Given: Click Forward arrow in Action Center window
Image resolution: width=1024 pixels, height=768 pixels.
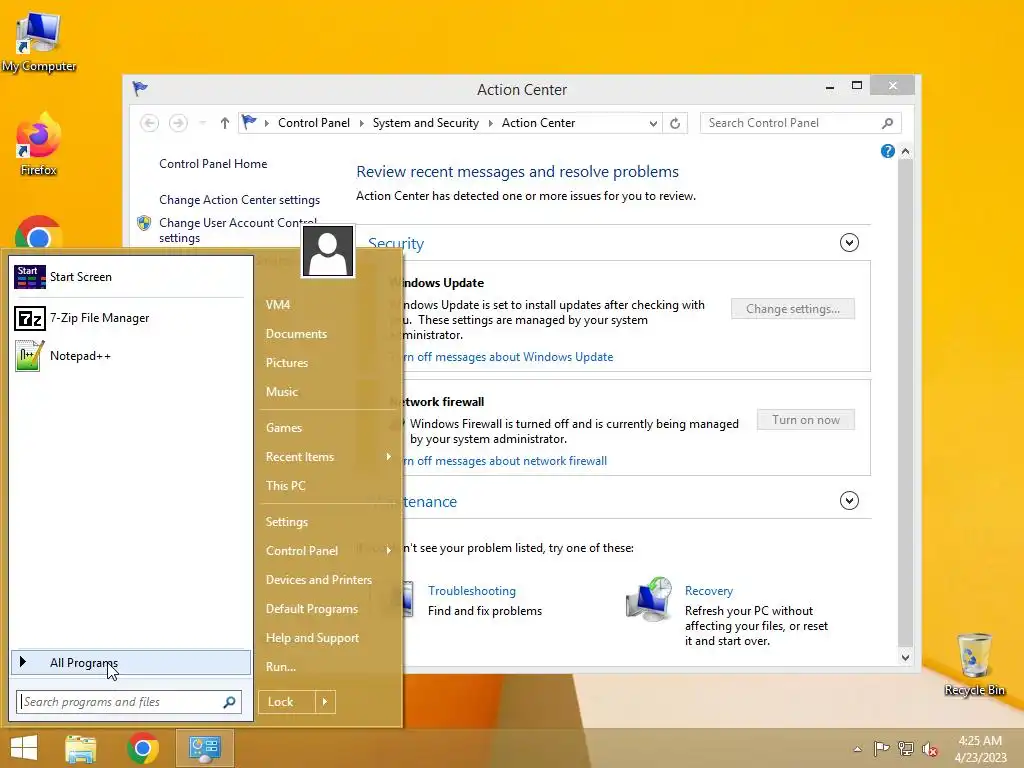Looking at the screenshot, I should click(x=178, y=123).
